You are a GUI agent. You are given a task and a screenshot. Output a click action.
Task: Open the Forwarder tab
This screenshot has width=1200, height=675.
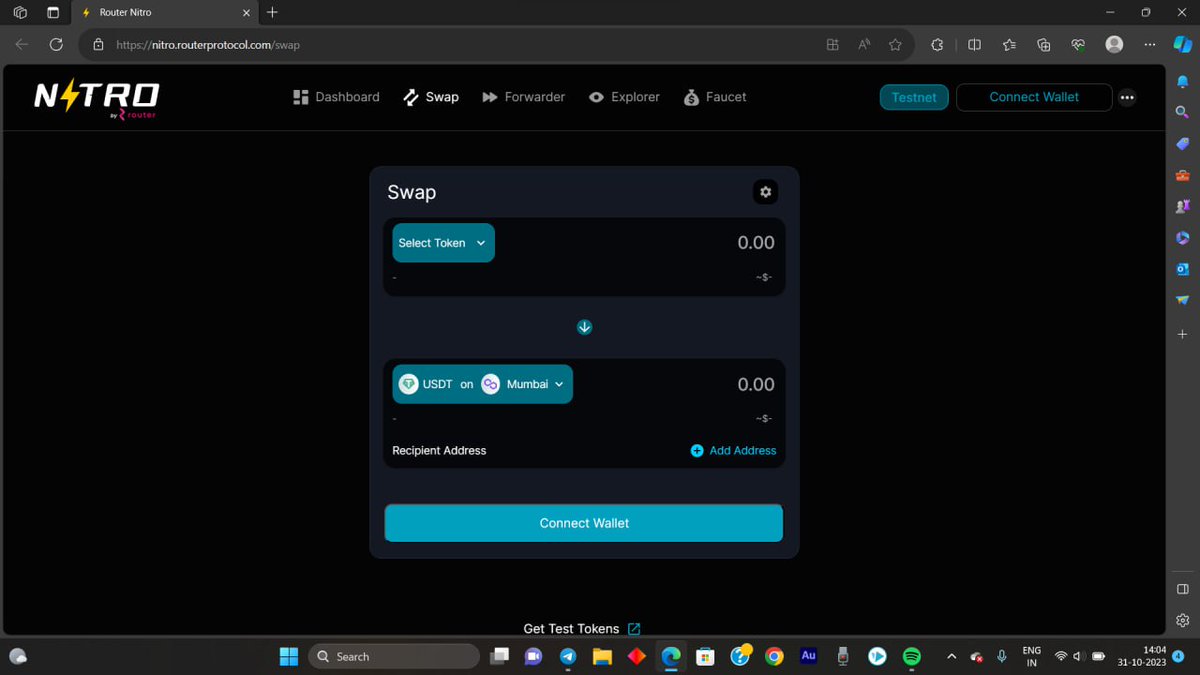coord(524,97)
